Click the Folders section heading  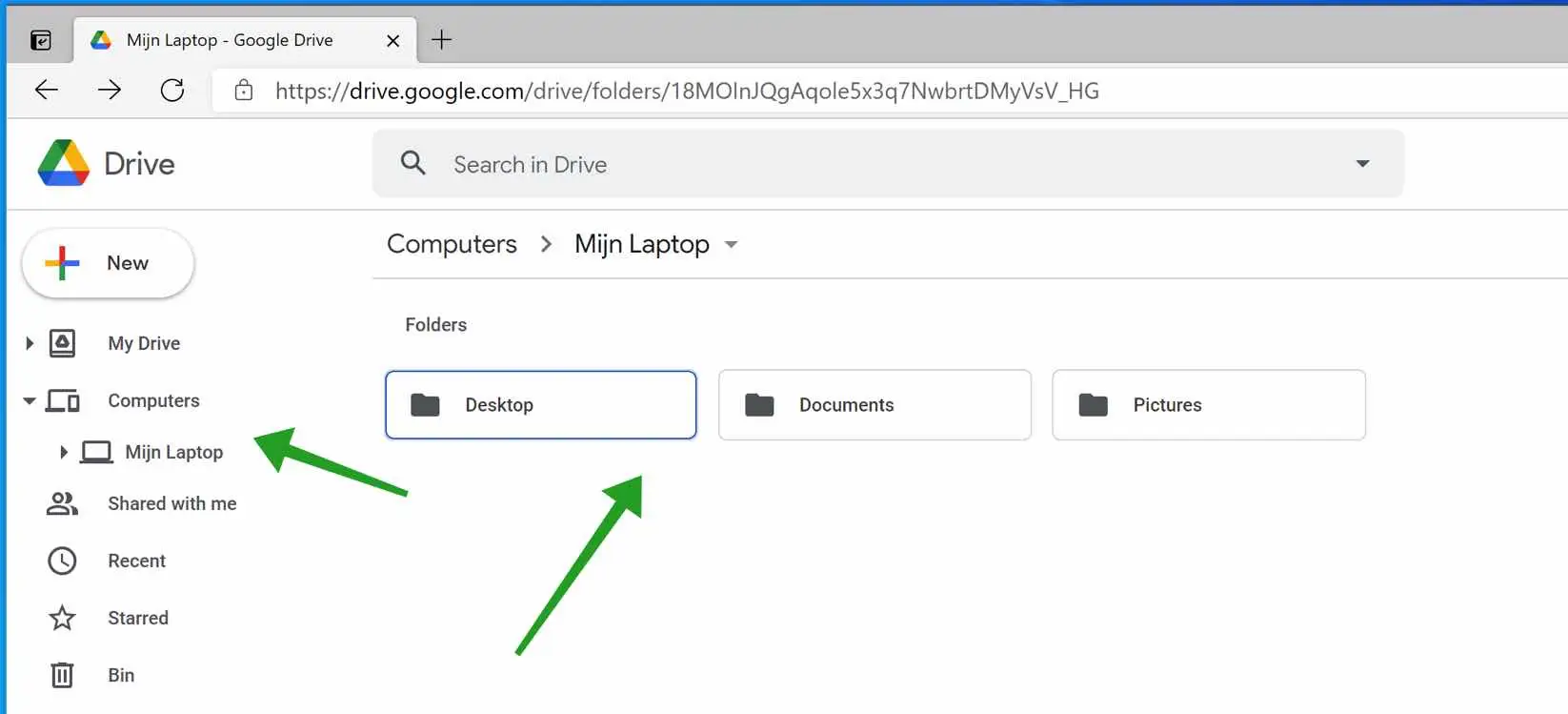[x=436, y=325]
